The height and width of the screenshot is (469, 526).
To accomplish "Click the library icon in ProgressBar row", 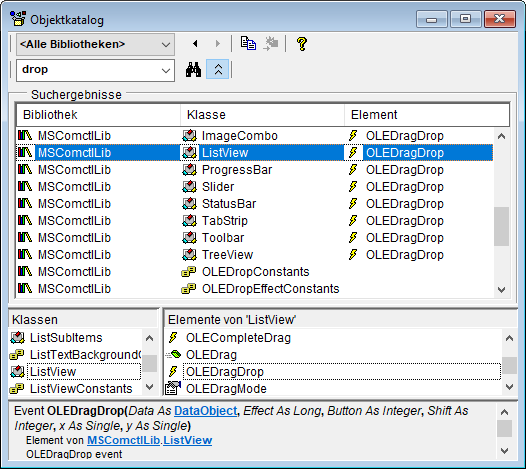I will tap(25, 169).
